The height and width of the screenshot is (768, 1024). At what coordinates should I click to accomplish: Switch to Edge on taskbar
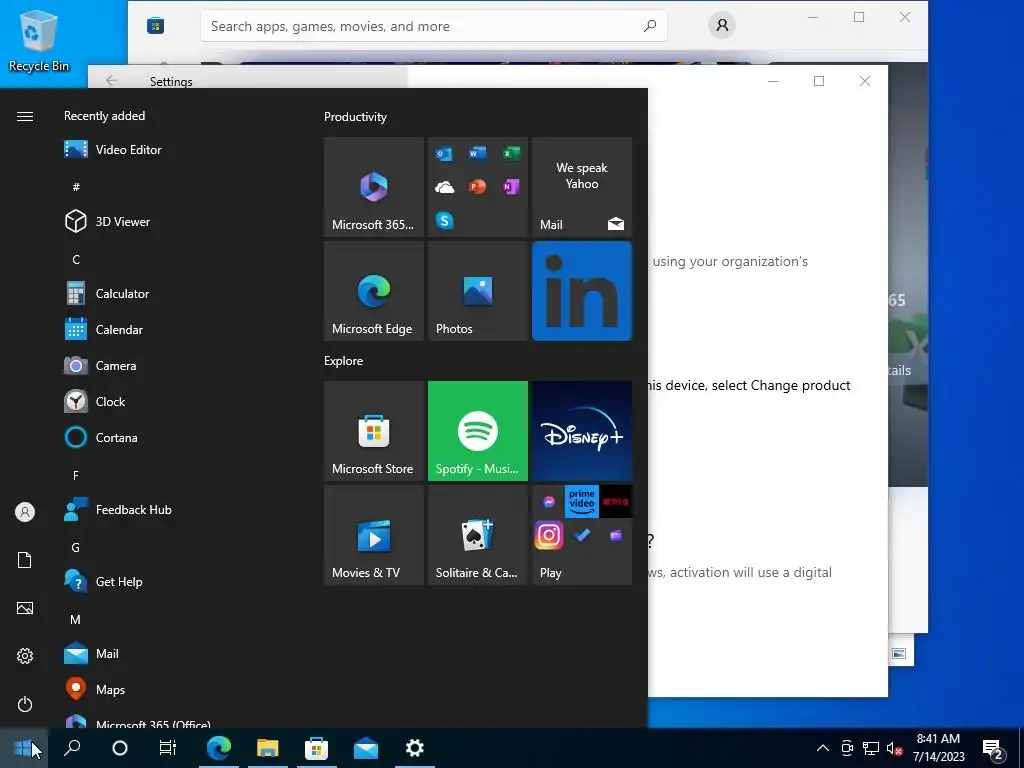(219, 748)
